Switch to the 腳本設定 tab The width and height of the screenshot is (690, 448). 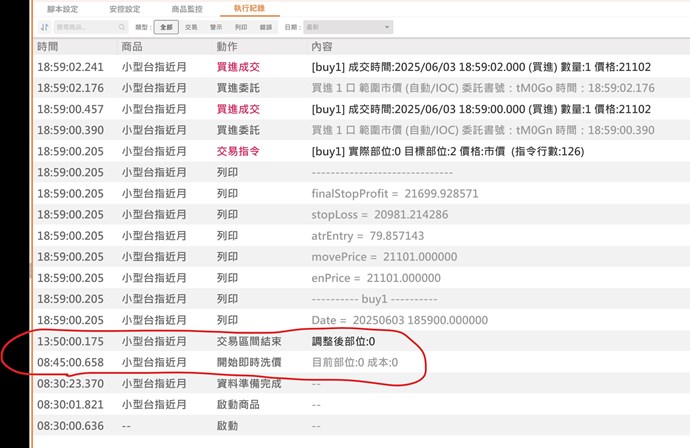click(x=62, y=8)
